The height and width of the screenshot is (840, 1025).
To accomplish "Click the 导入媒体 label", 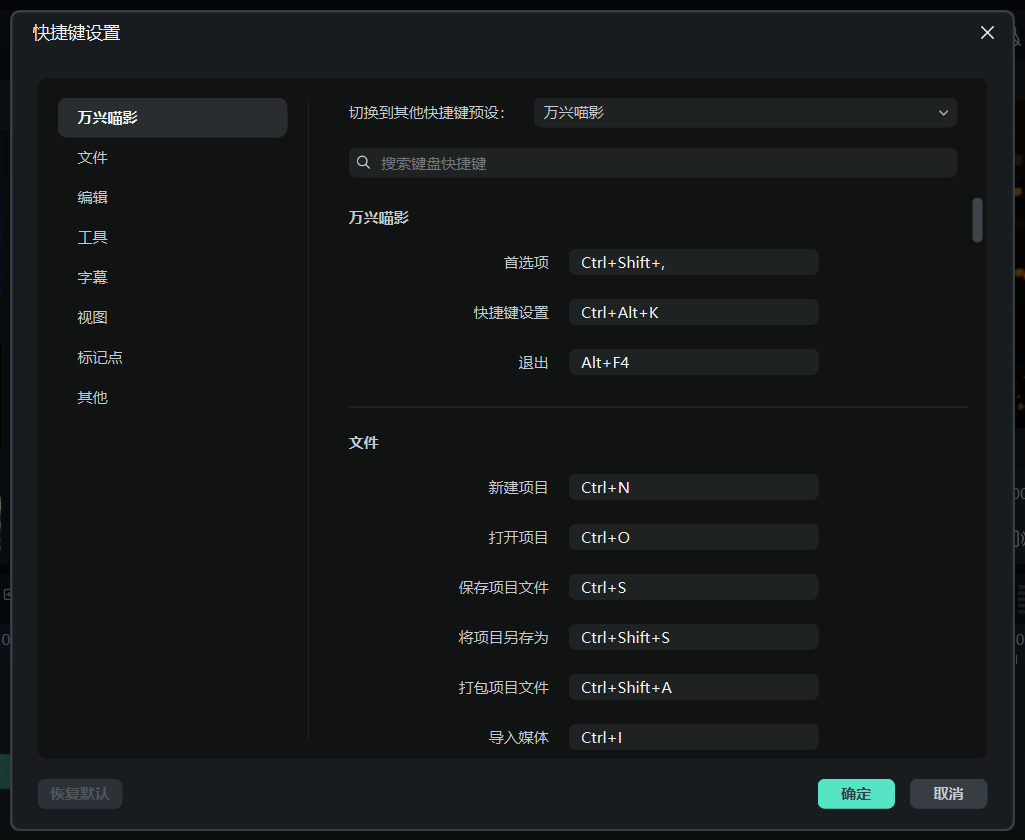I will coord(518,738).
